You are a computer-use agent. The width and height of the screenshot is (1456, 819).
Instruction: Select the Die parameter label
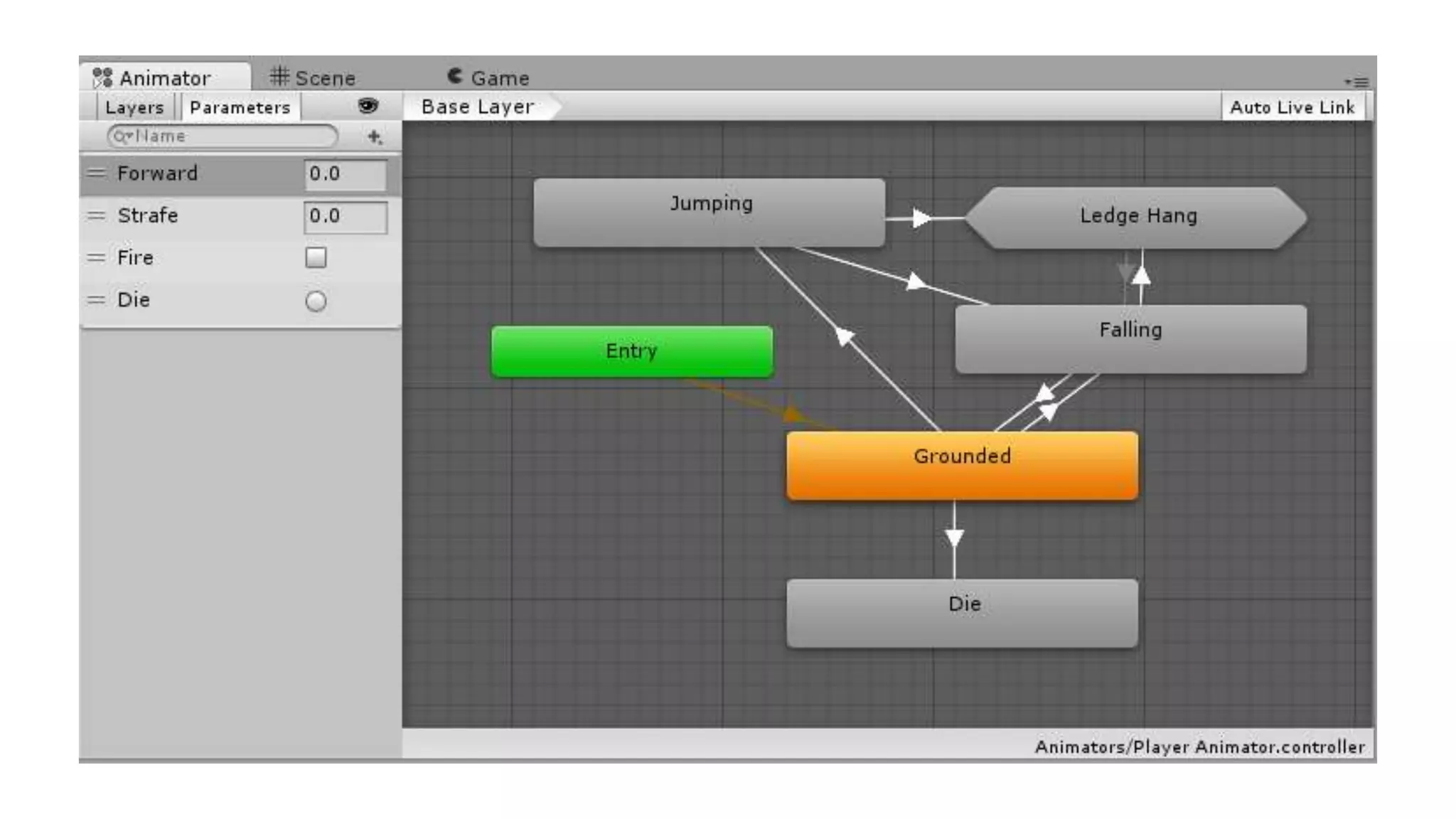tap(134, 300)
